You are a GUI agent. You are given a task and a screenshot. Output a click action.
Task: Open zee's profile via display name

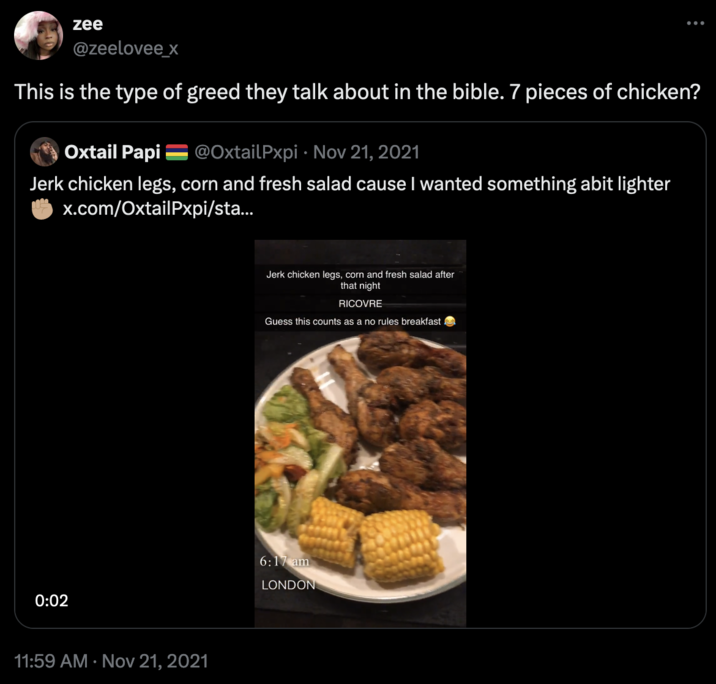88,24
